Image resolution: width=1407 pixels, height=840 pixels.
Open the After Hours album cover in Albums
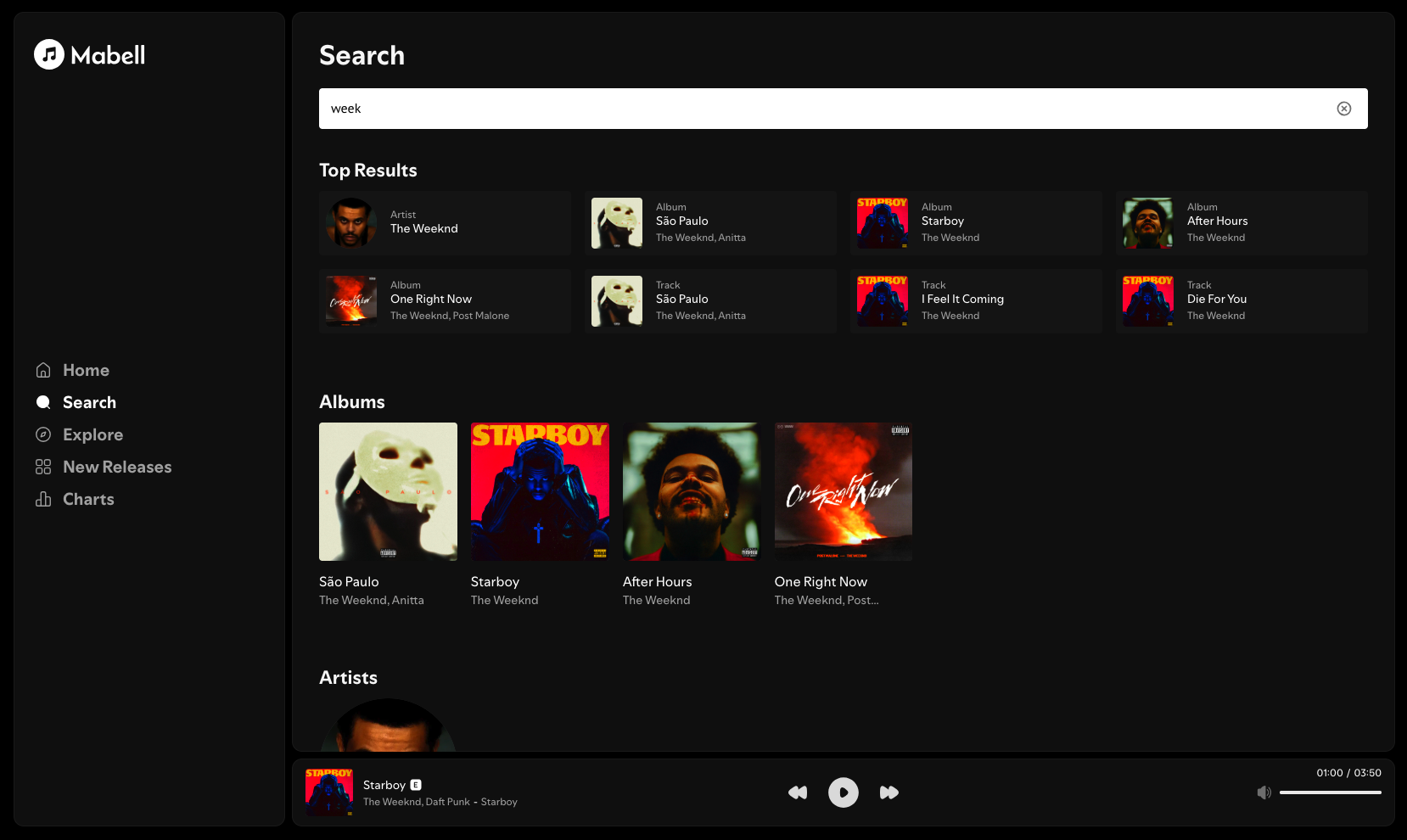[692, 491]
